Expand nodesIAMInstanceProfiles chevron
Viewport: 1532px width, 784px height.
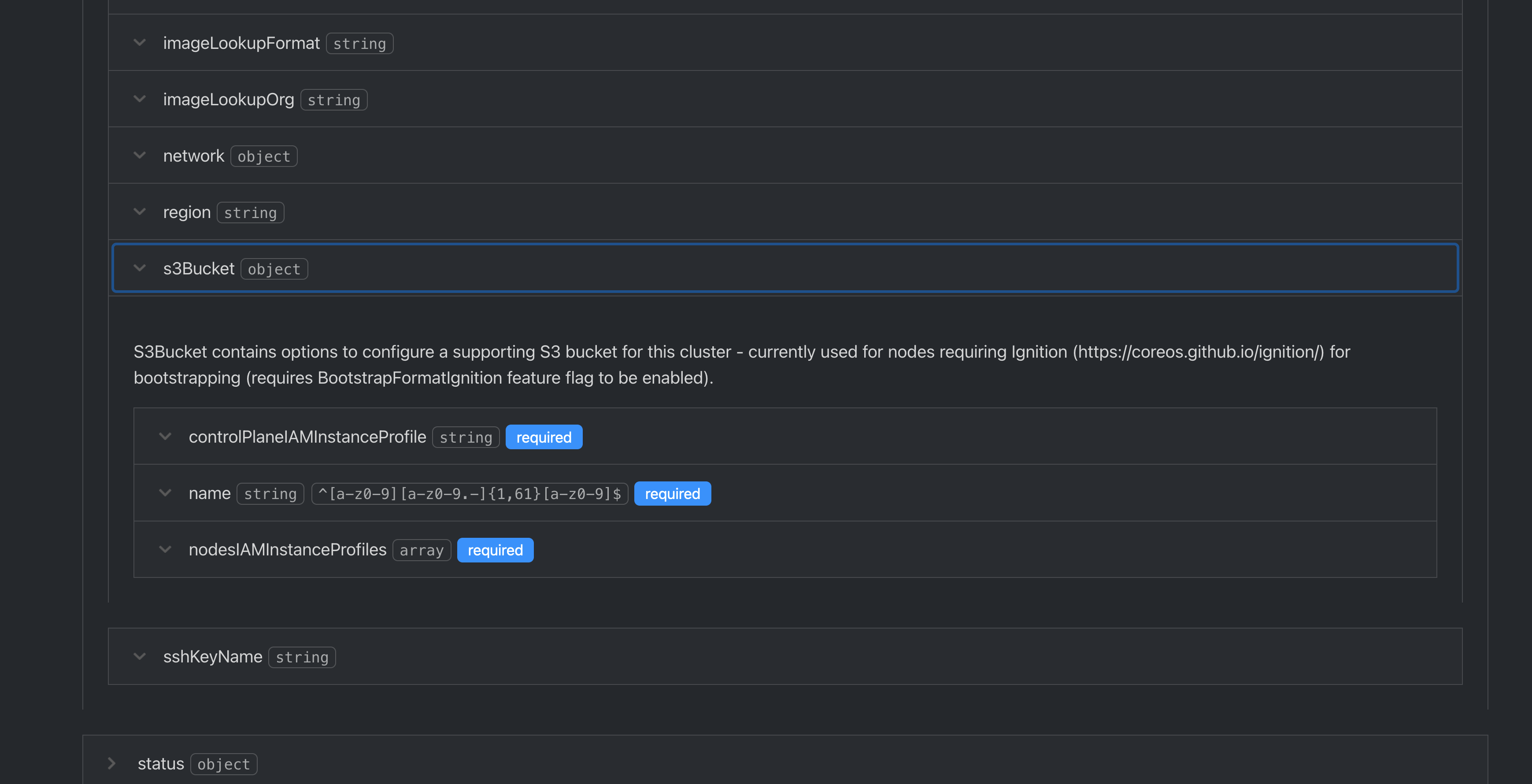tap(165, 550)
